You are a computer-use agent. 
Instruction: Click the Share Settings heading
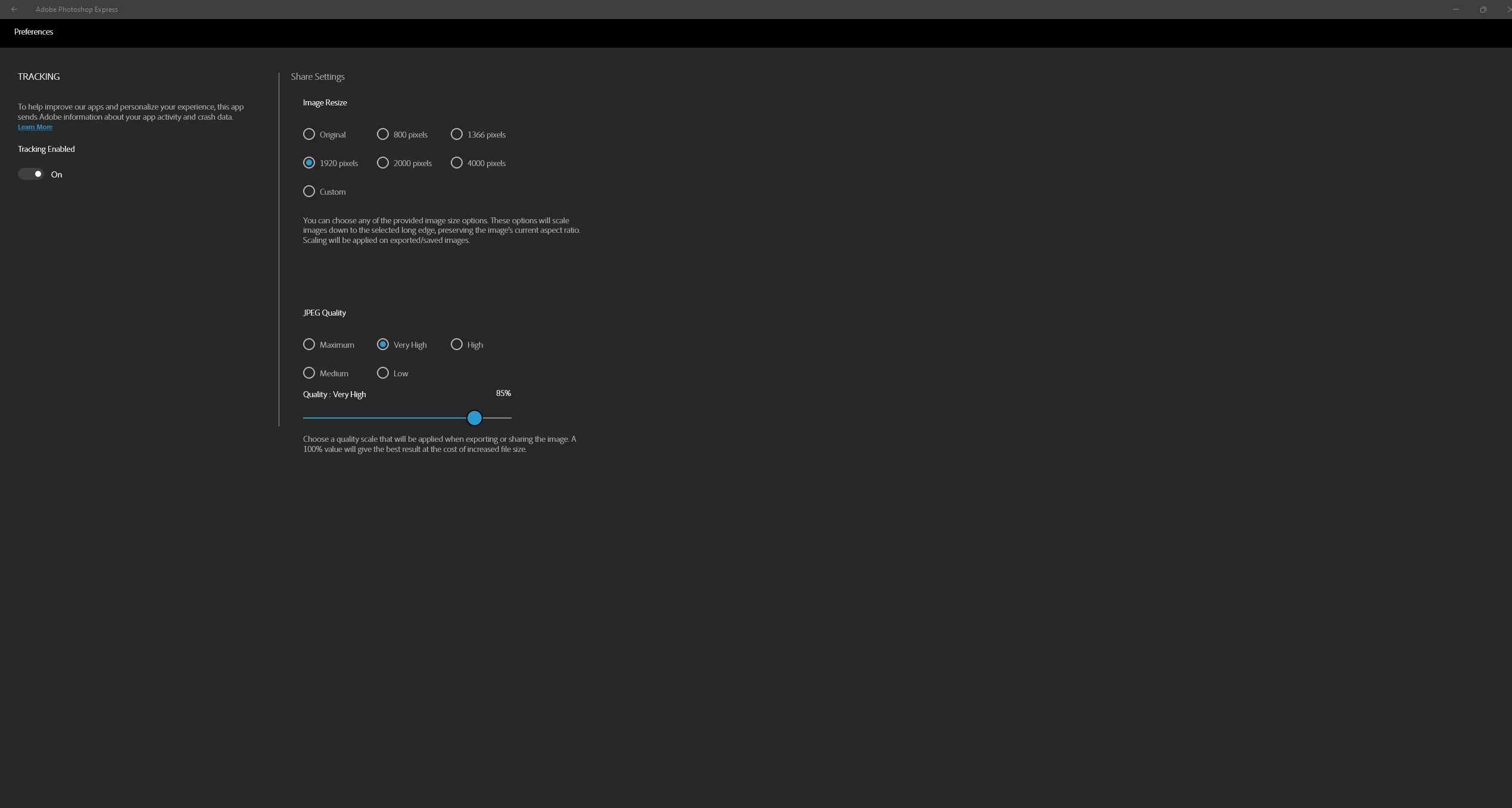[x=317, y=77]
